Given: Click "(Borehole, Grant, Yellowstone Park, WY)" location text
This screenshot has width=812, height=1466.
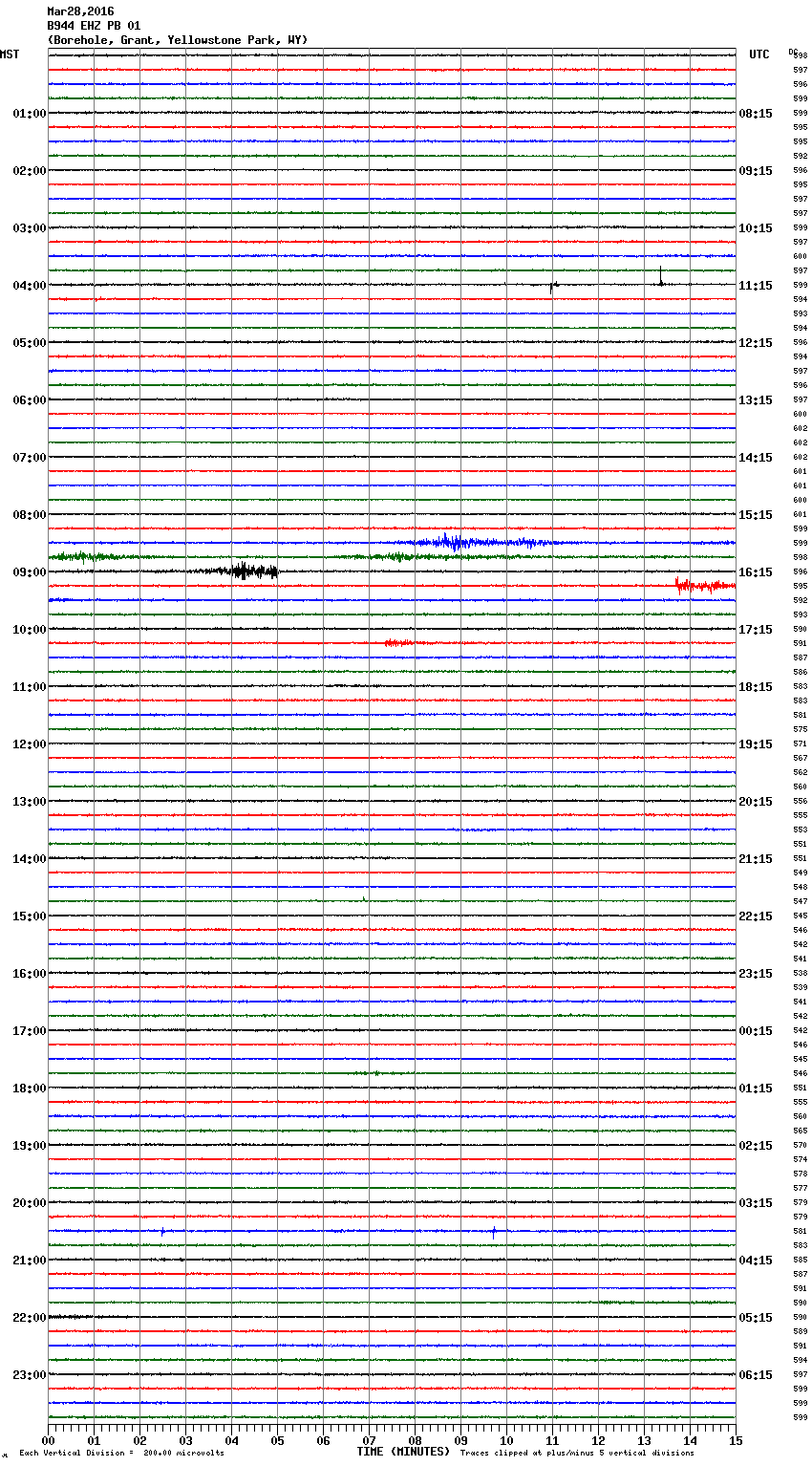Looking at the screenshot, I should [178, 40].
